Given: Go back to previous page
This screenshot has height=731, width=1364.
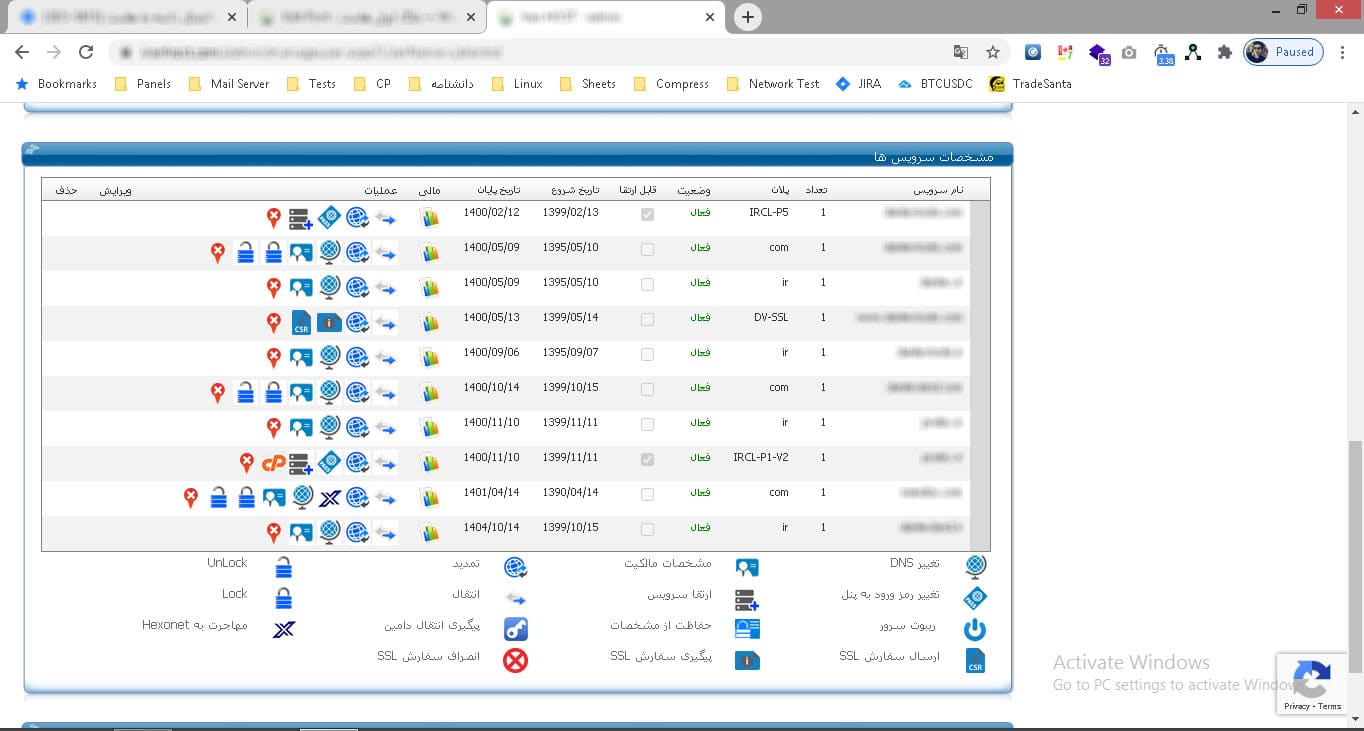Looking at the screenshot, I should pos(22,52).
